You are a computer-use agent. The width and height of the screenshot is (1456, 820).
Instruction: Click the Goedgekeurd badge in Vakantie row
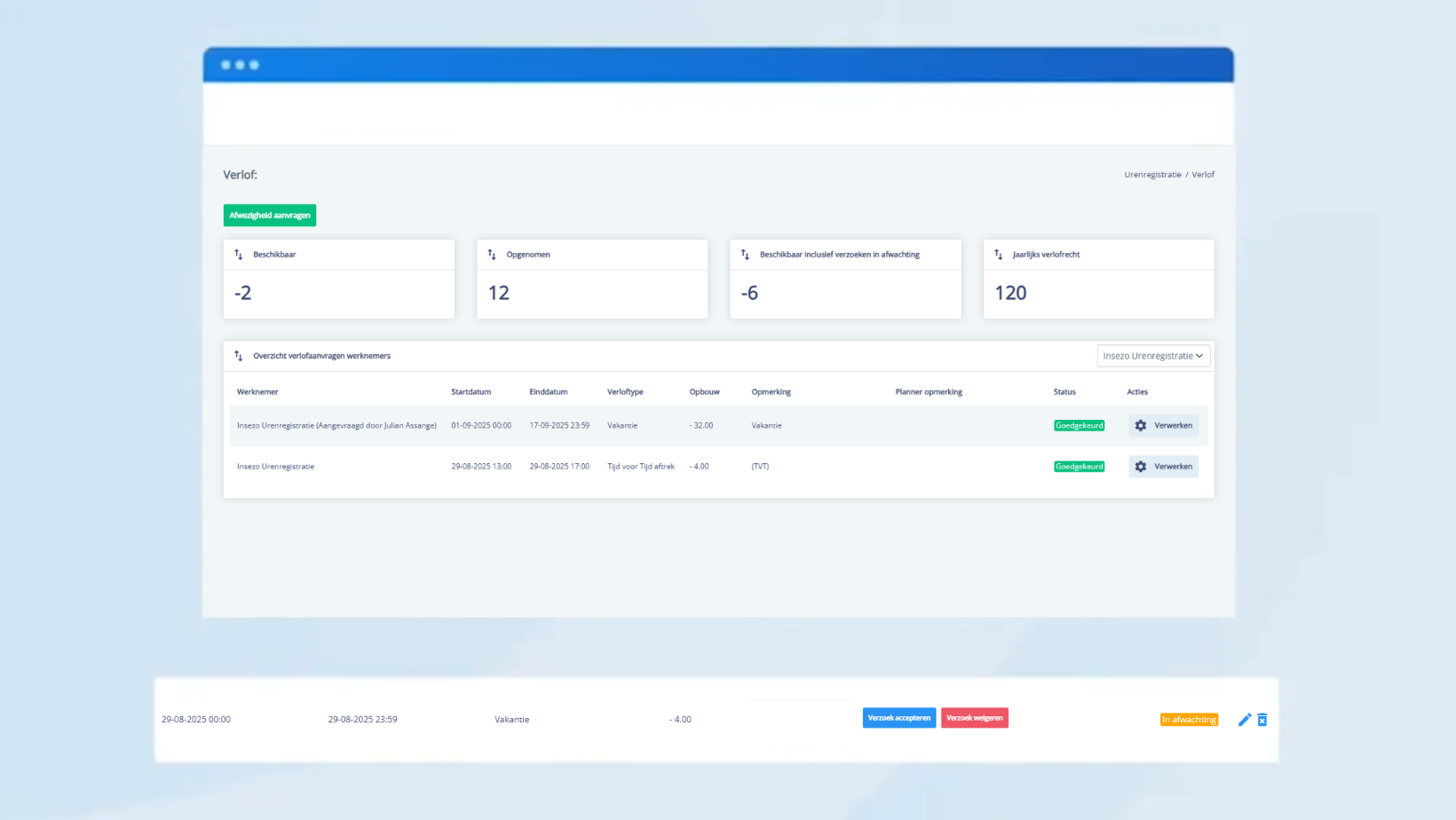pyautogui.click(x=1080, y=426)
